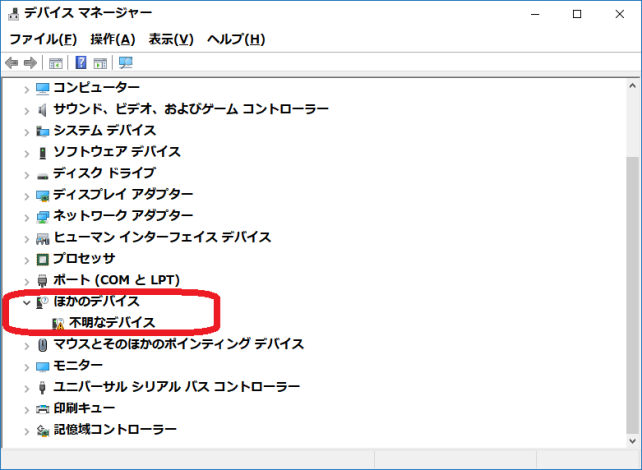Select the コンピューター label
Viewport: 642px width, 470px height.
97,88
